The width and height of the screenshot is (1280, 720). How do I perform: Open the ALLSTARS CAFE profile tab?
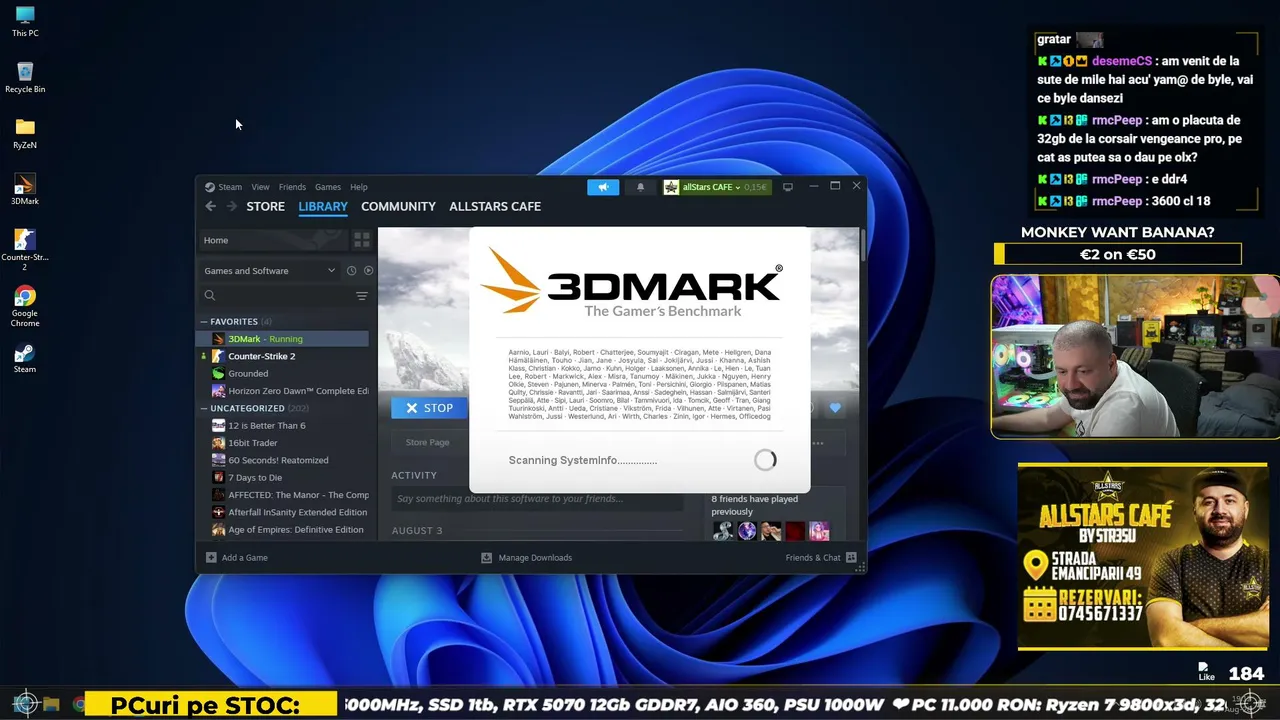(x=495, y=206)
